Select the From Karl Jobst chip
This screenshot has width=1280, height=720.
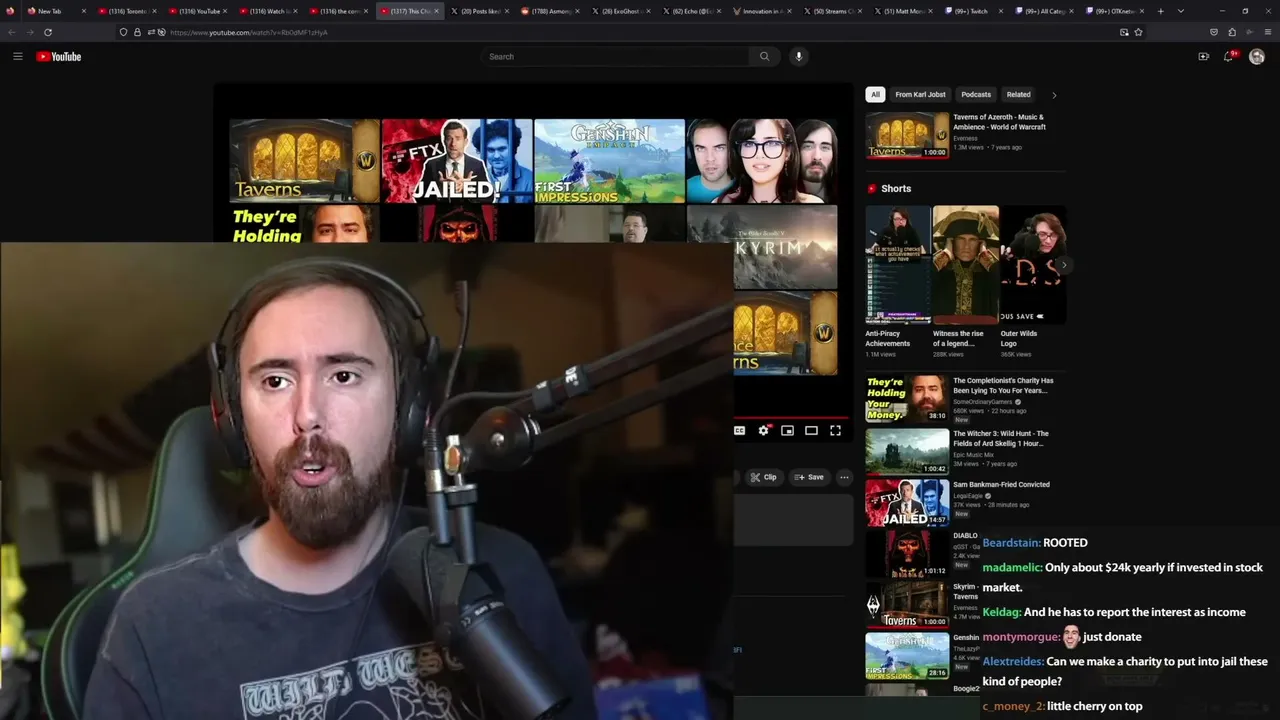point(920,94)
